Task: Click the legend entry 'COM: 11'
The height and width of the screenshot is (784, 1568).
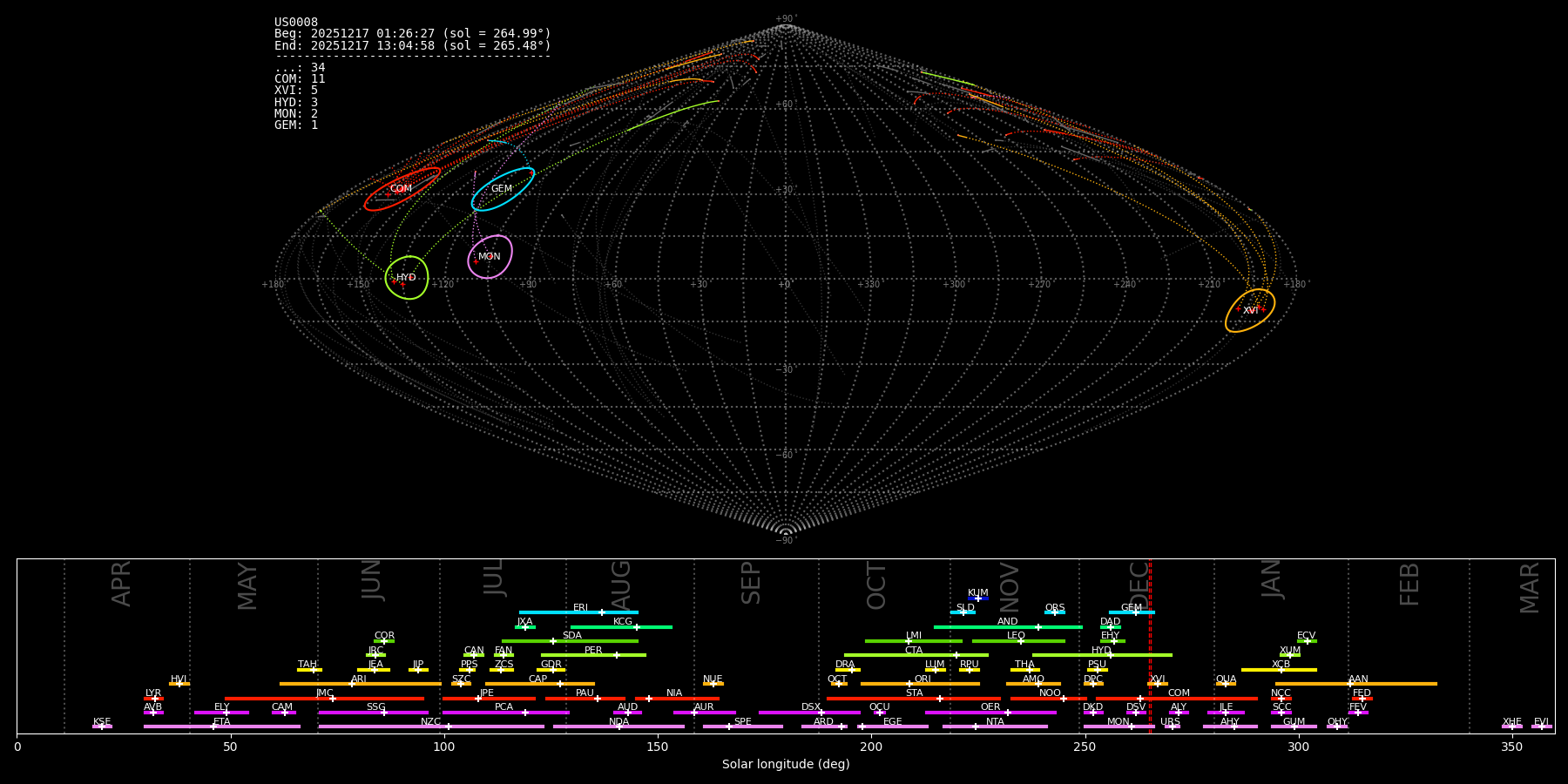Action: (300, 79)
